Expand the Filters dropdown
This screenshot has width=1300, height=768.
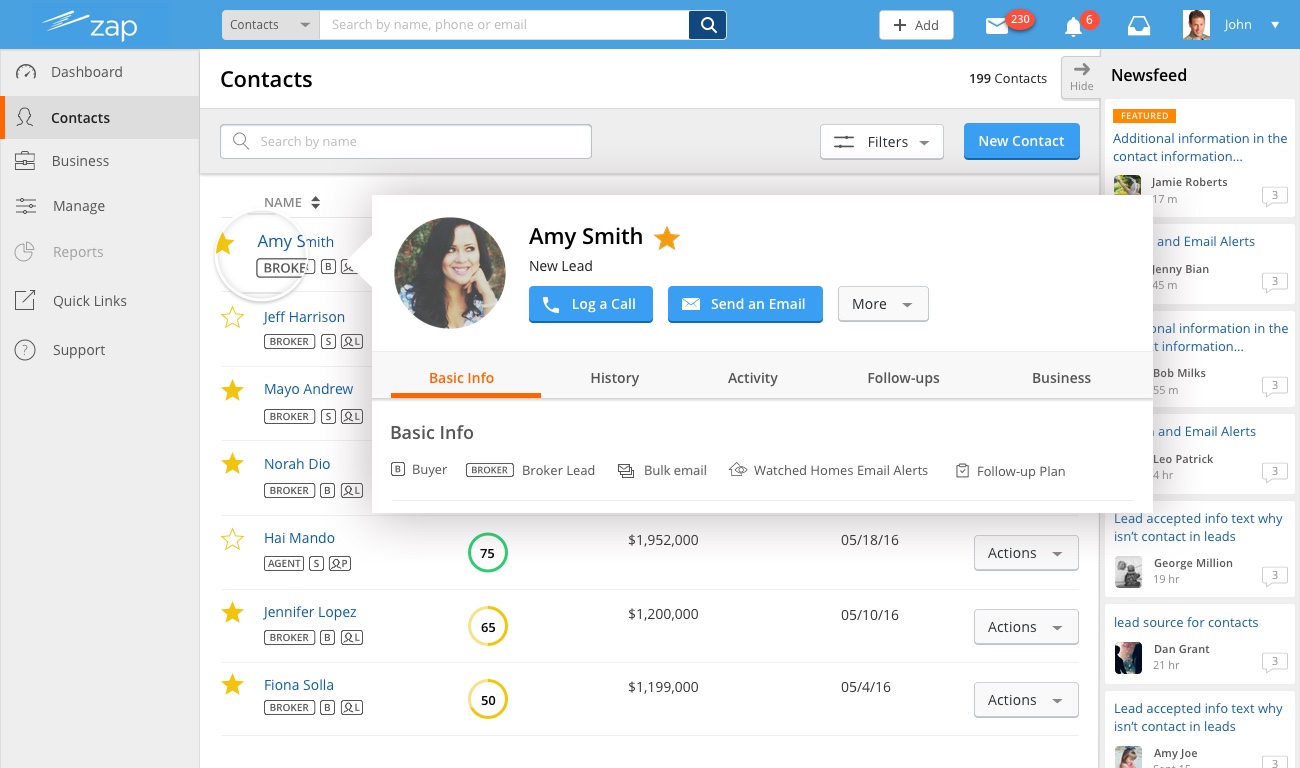click(x=881, y=142)
